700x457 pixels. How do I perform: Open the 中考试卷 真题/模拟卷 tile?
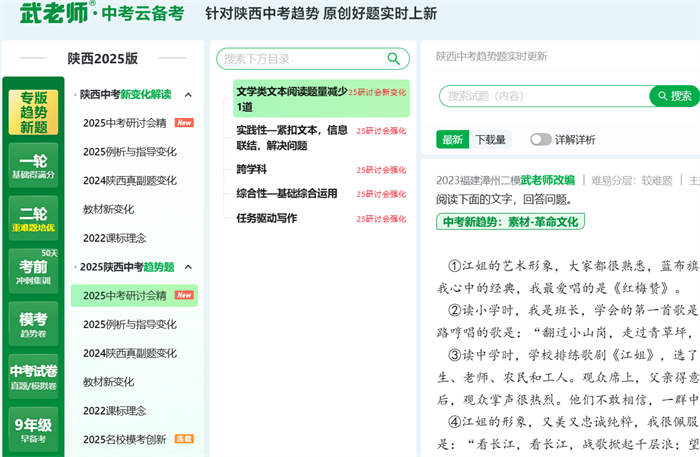point(33,377)
